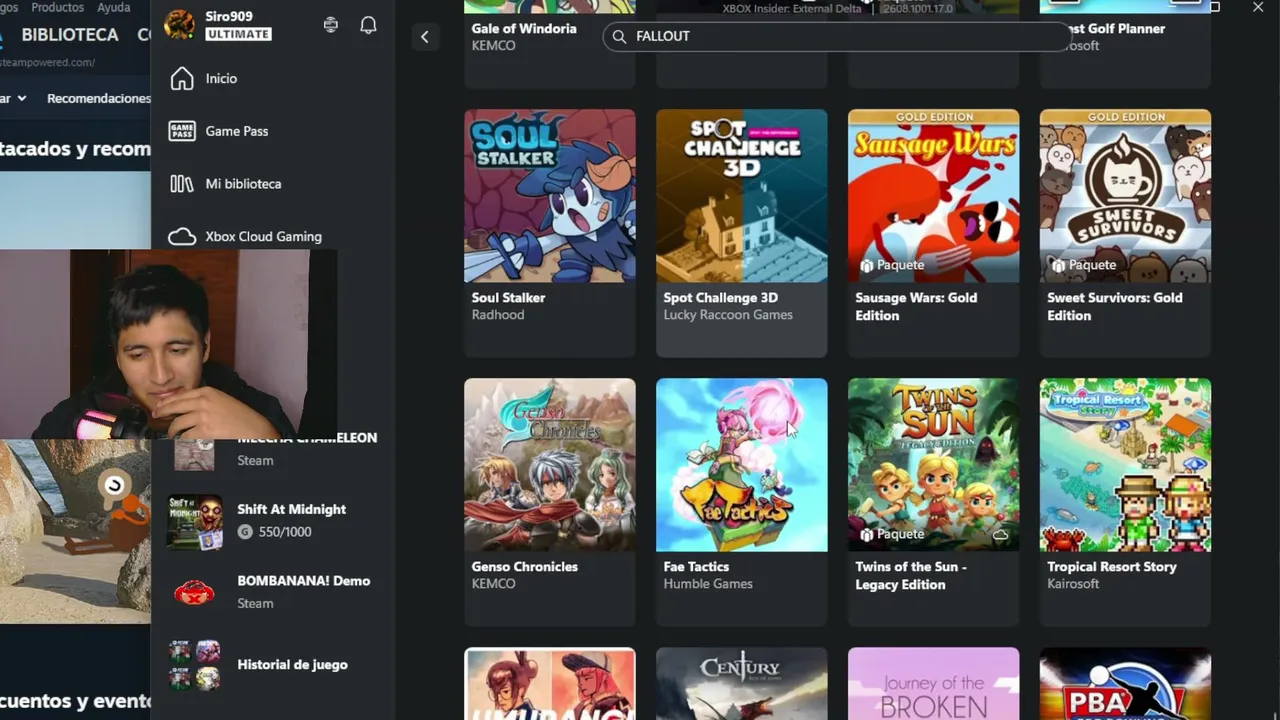Close the Xbox app window
This screenshot has width=1280, height=720.
(x=1258, y=7)
